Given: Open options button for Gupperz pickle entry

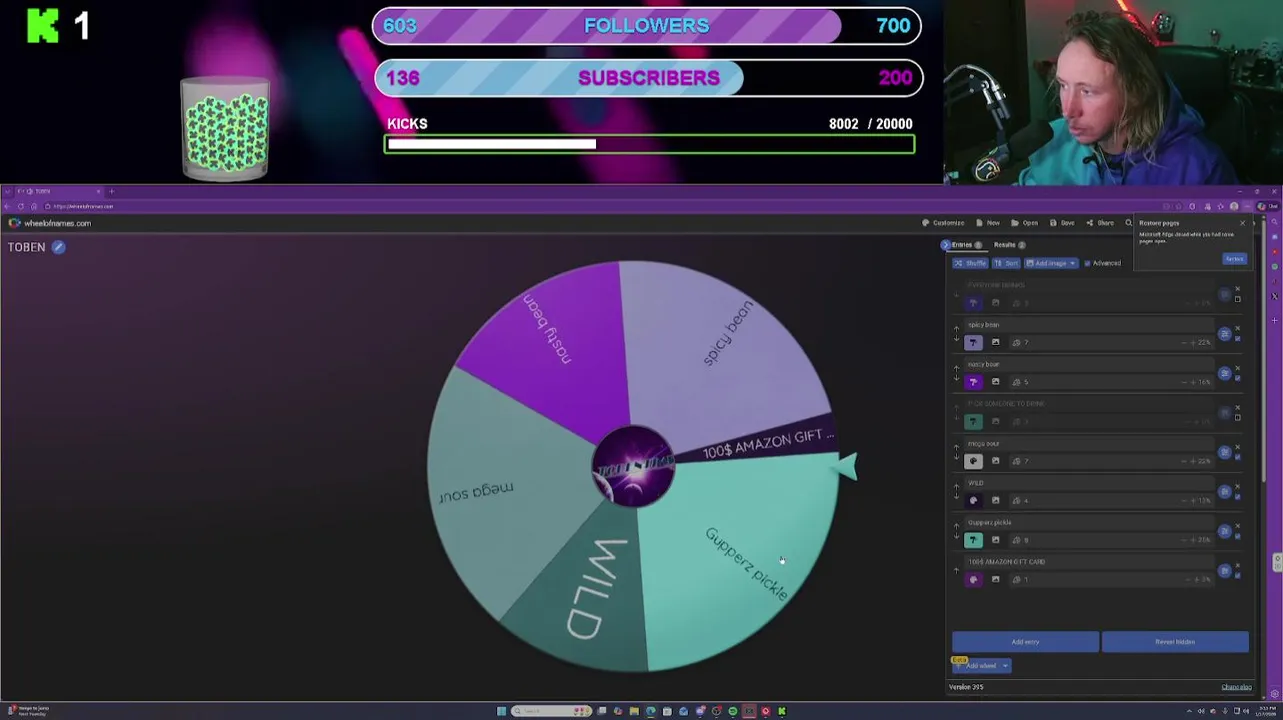Looking at the screenshot, I should click(1224, 531).
